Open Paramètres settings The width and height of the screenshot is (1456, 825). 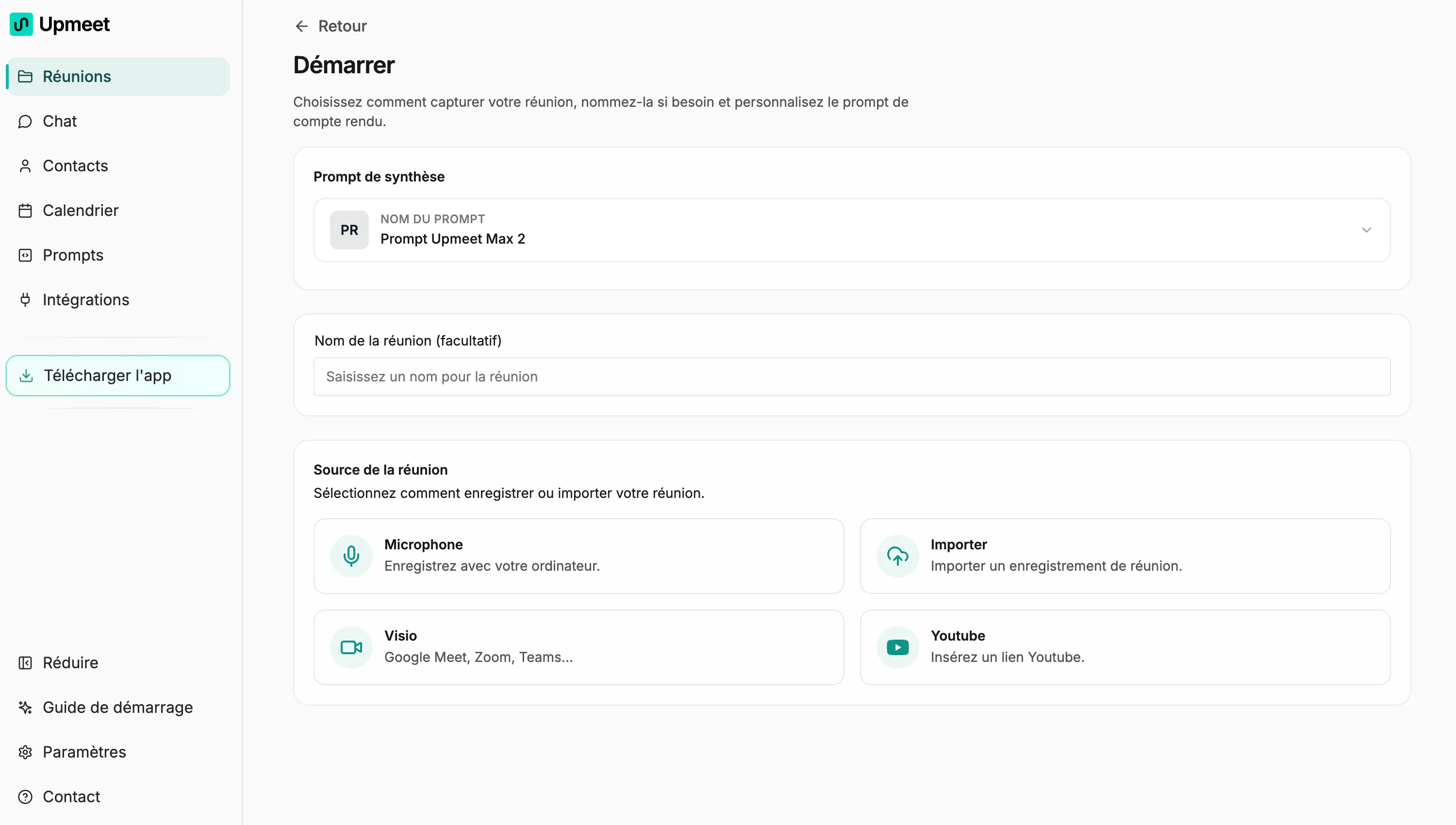118,752
